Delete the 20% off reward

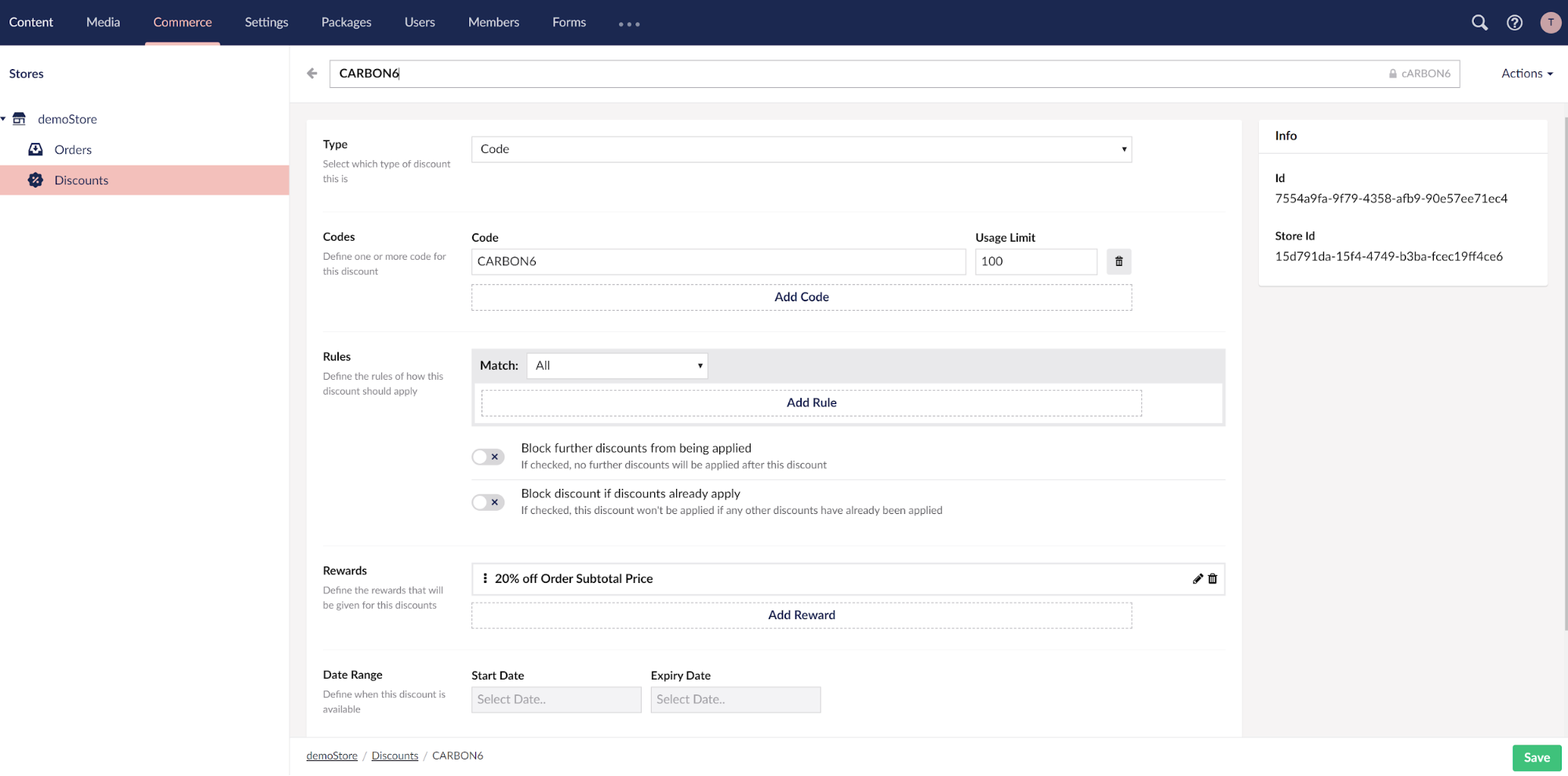[1213, 579]
